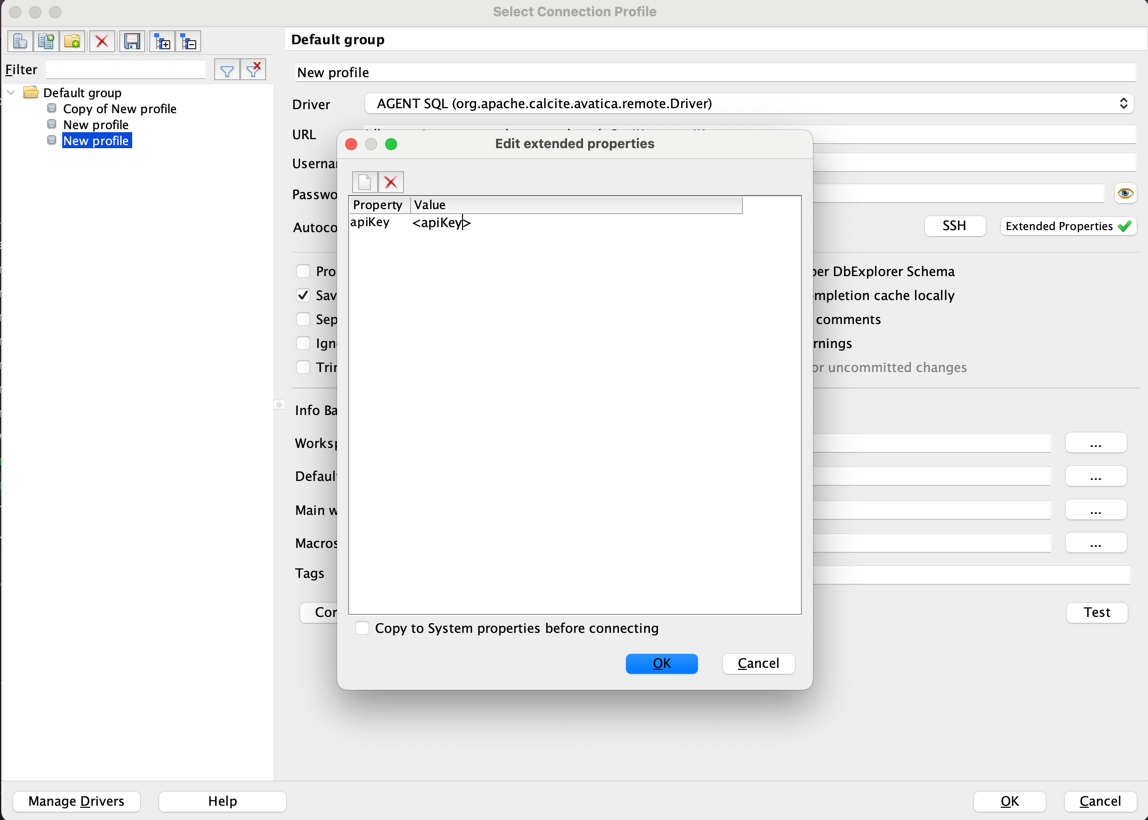This screenshot has width=1148, height=820.
Task: Delete property row in extended properties dialog
Action: (x=391, y=182)
